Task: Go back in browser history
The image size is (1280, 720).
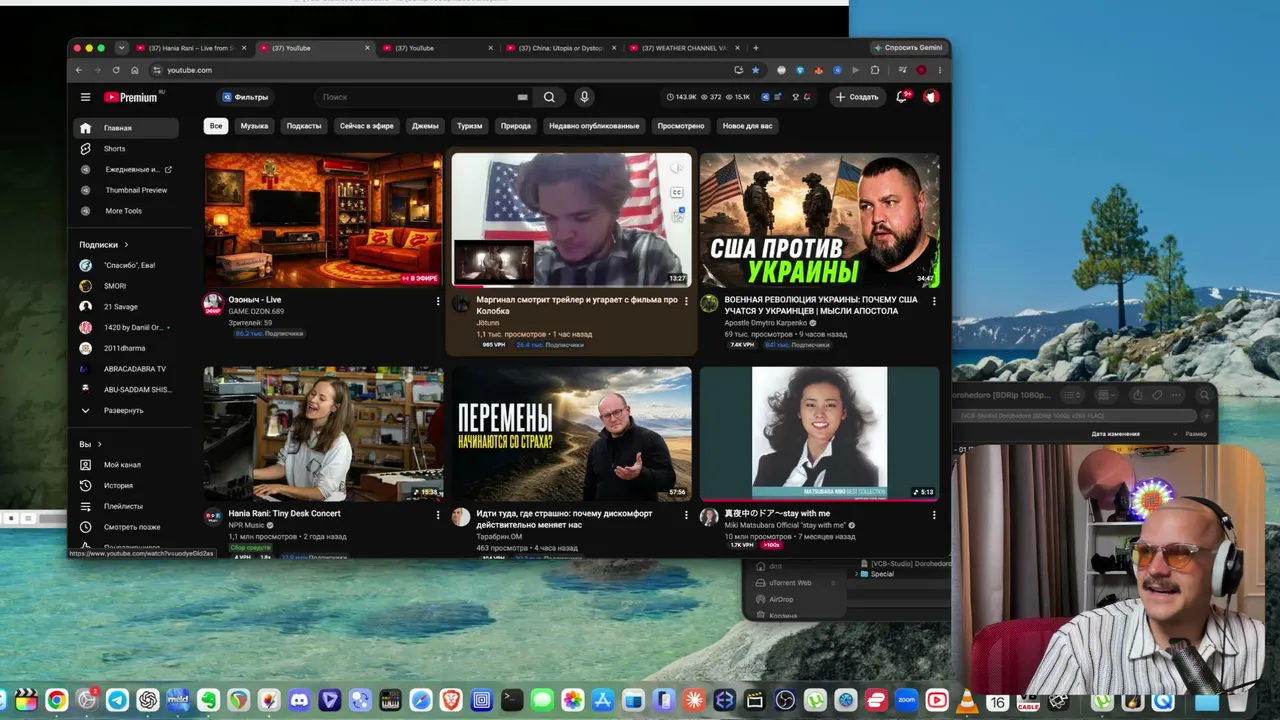Action: tap(79, 70)
